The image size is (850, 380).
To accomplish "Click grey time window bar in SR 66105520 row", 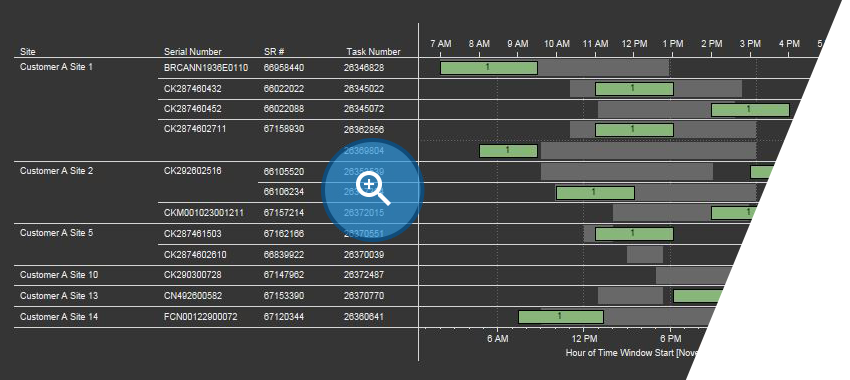I will tap(627, 171).
